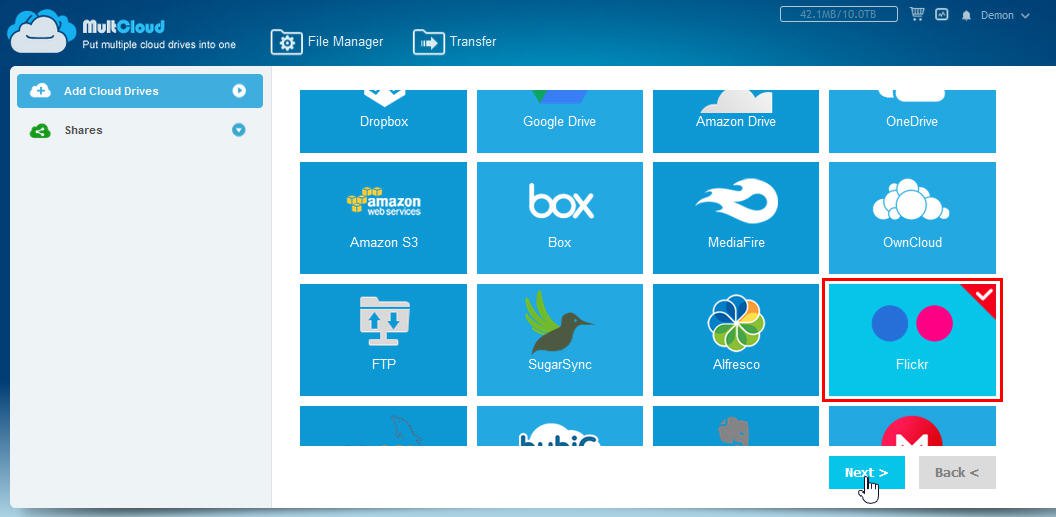This screenshot has width=1056, height=517.
Task: Select the MEGA tile
Action: pos(912,426)
